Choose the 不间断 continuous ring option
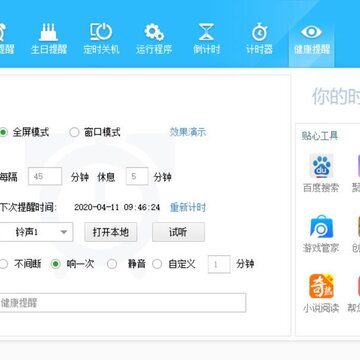The width and height of the screenshot is (360, 360). [x=3, y=264]
